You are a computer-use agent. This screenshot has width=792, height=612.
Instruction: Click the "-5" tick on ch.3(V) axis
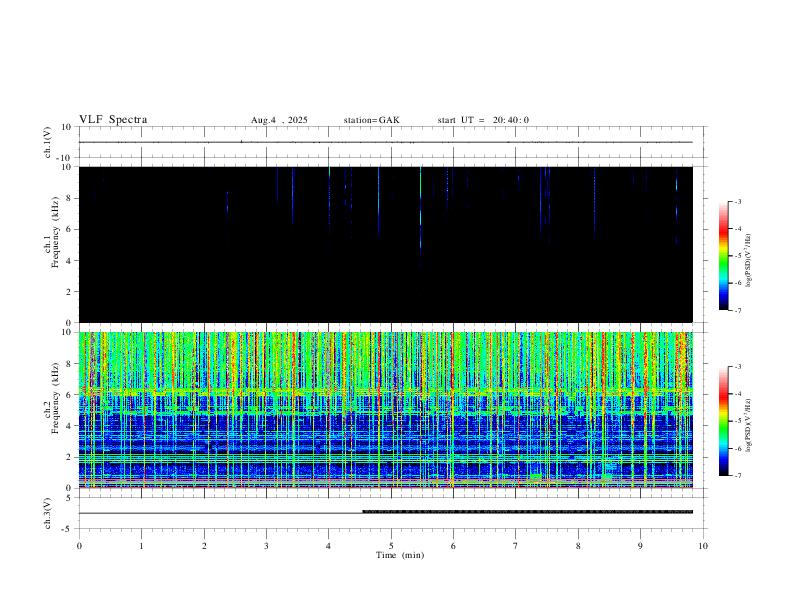(68, 529)
